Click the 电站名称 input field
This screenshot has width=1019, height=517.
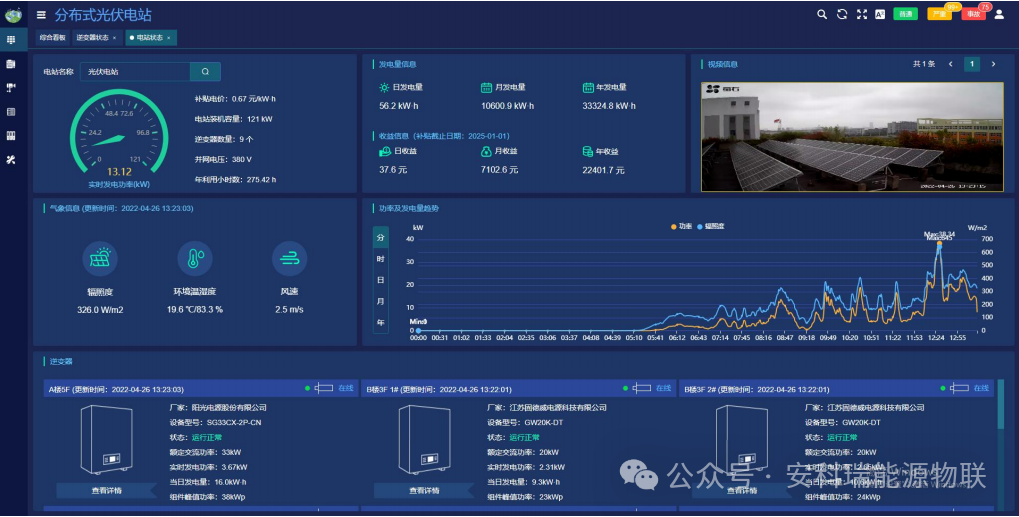pos(135,72)
